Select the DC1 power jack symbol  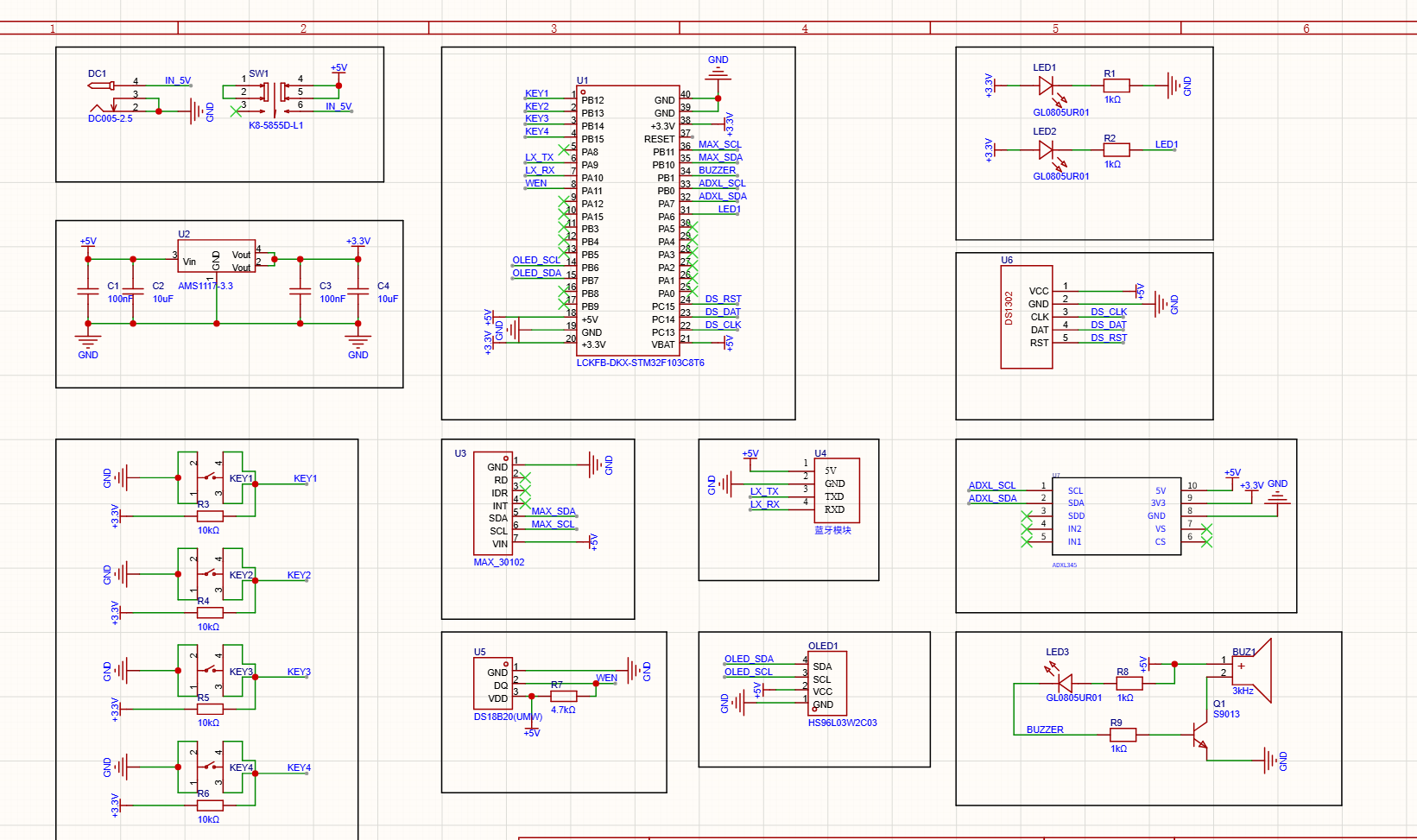click(x=104, y=86)
